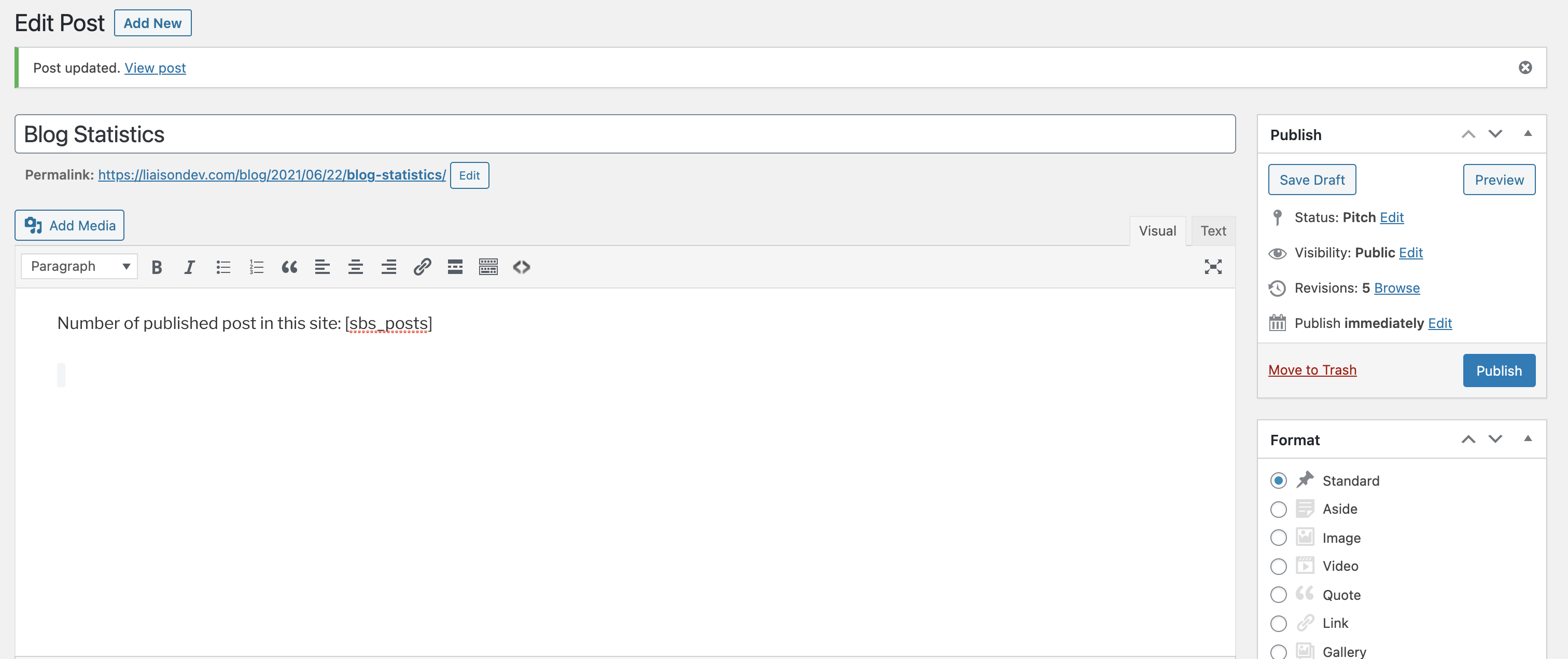Image resolution: width=1568 pixels, height=659 pixels.
Task: Open the Paragraph style dropdown
Action: coord(79,265)
